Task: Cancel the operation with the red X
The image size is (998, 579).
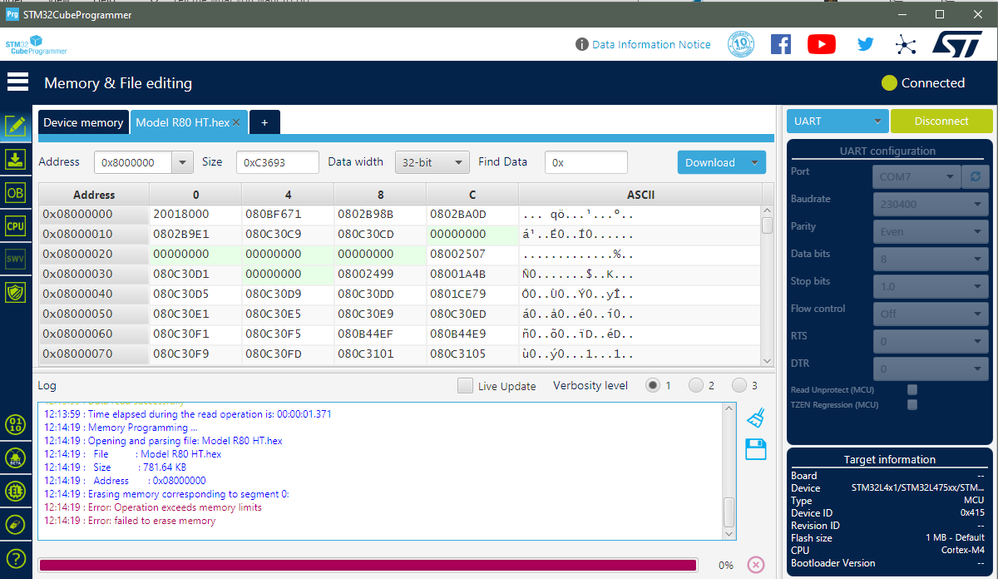Action: [756, 564]
